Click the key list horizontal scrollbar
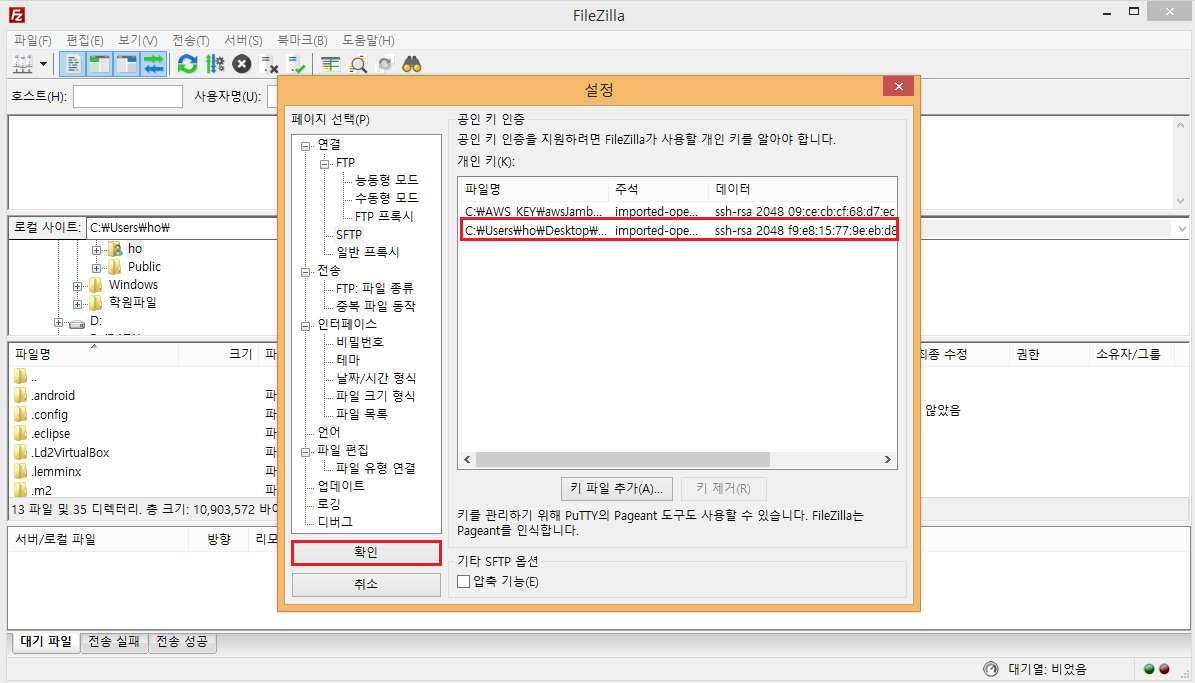 point(623,460)
